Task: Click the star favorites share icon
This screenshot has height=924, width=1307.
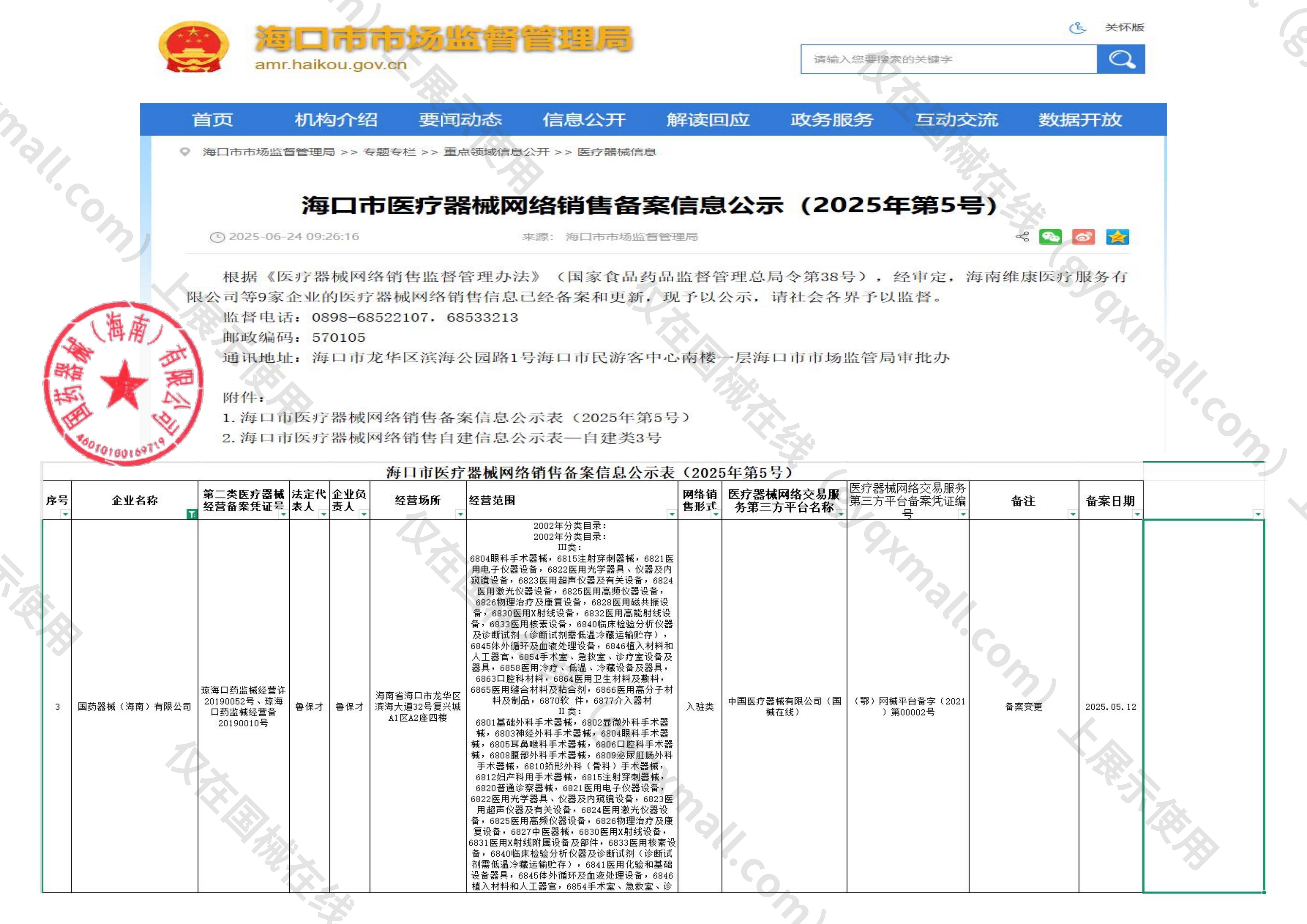Action: click(x=1117, y=237)
